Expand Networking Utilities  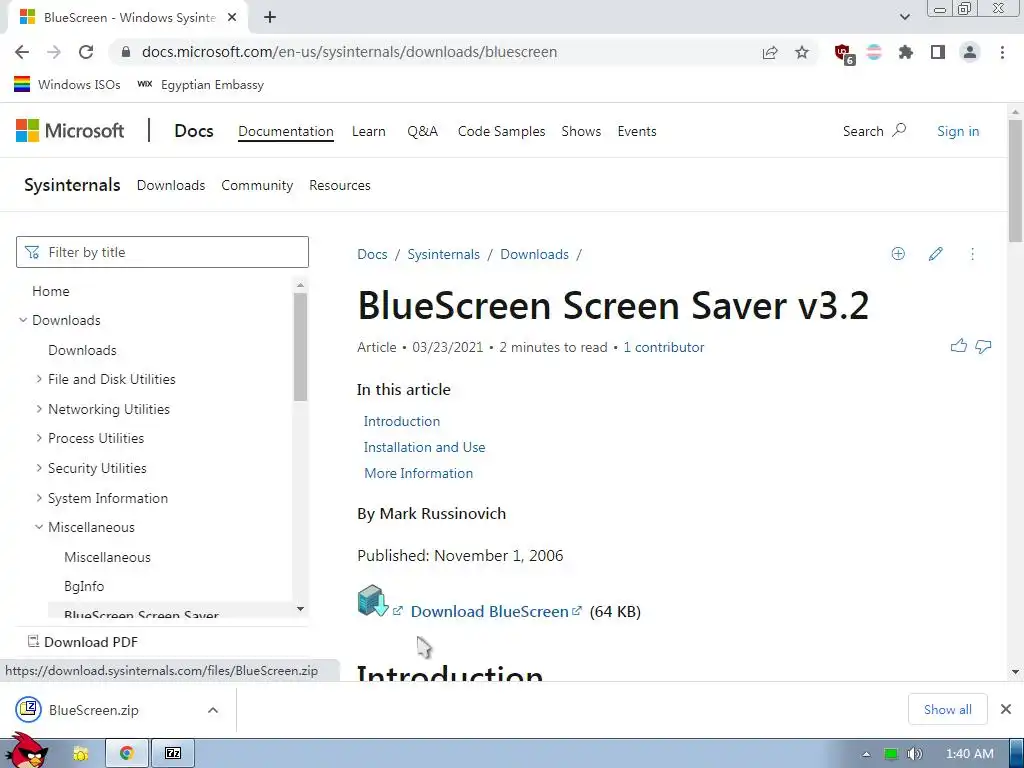39,409
